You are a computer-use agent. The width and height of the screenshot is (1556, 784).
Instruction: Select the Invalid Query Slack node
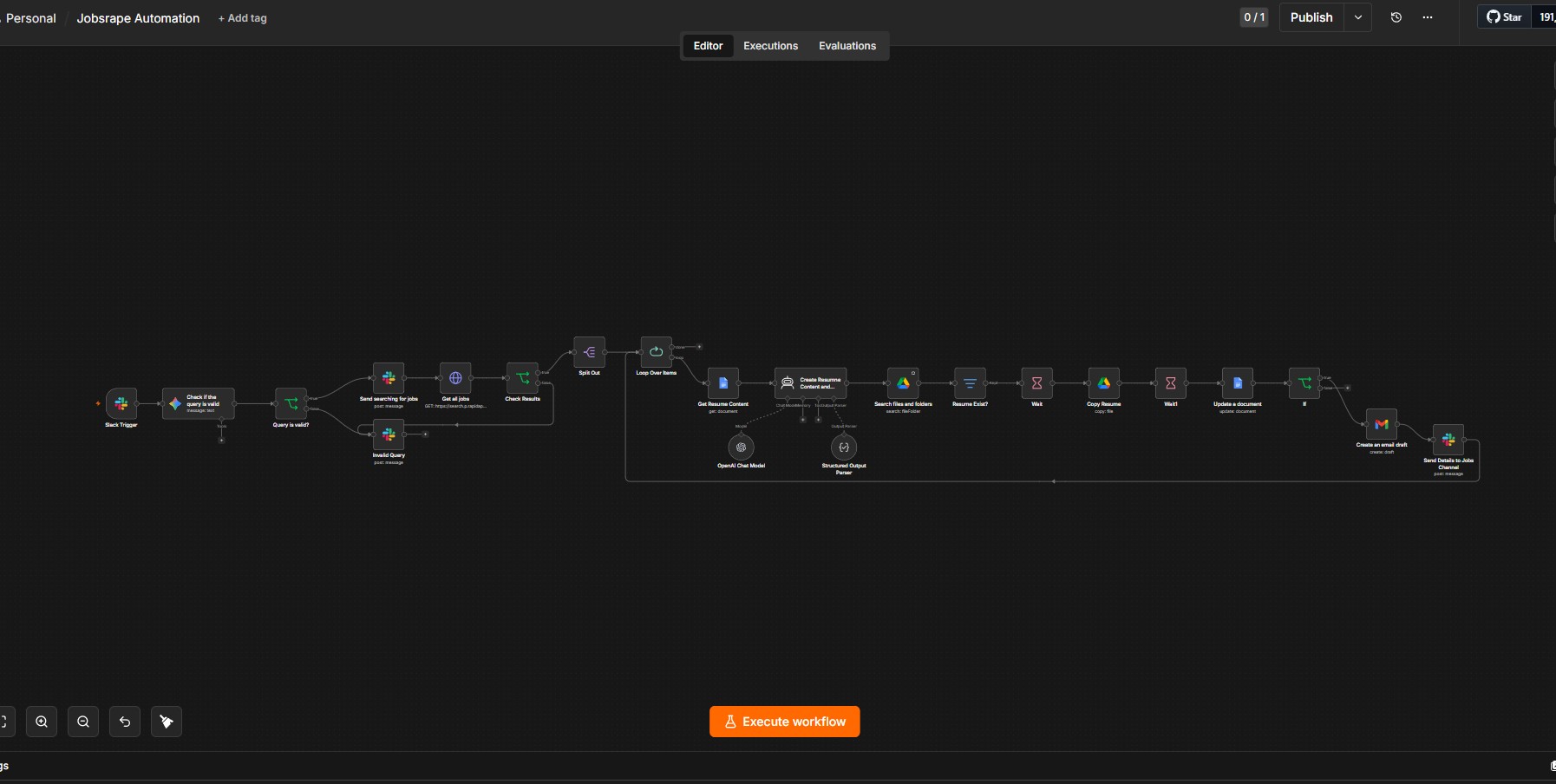(x=389, y=434)
